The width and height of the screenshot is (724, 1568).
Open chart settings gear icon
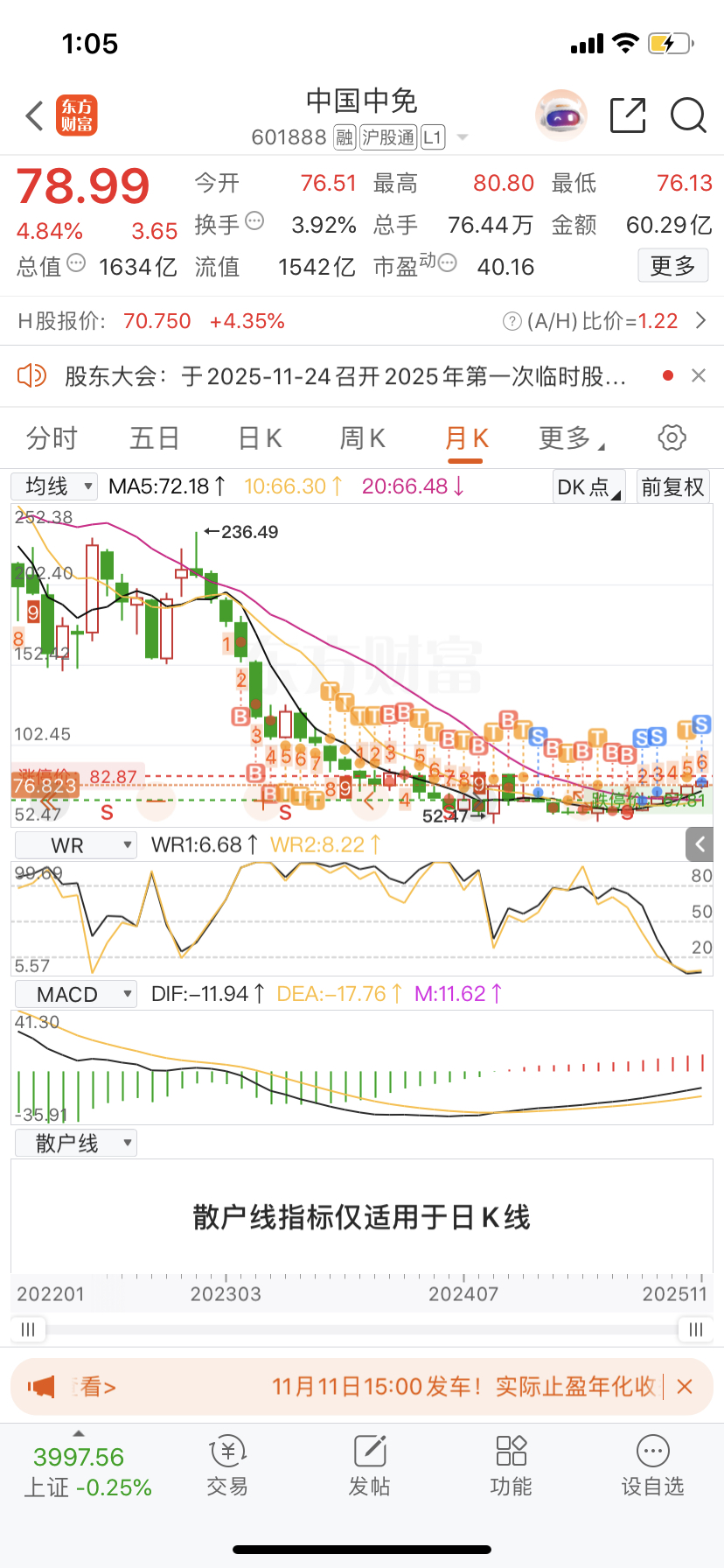tap(672, 437)
